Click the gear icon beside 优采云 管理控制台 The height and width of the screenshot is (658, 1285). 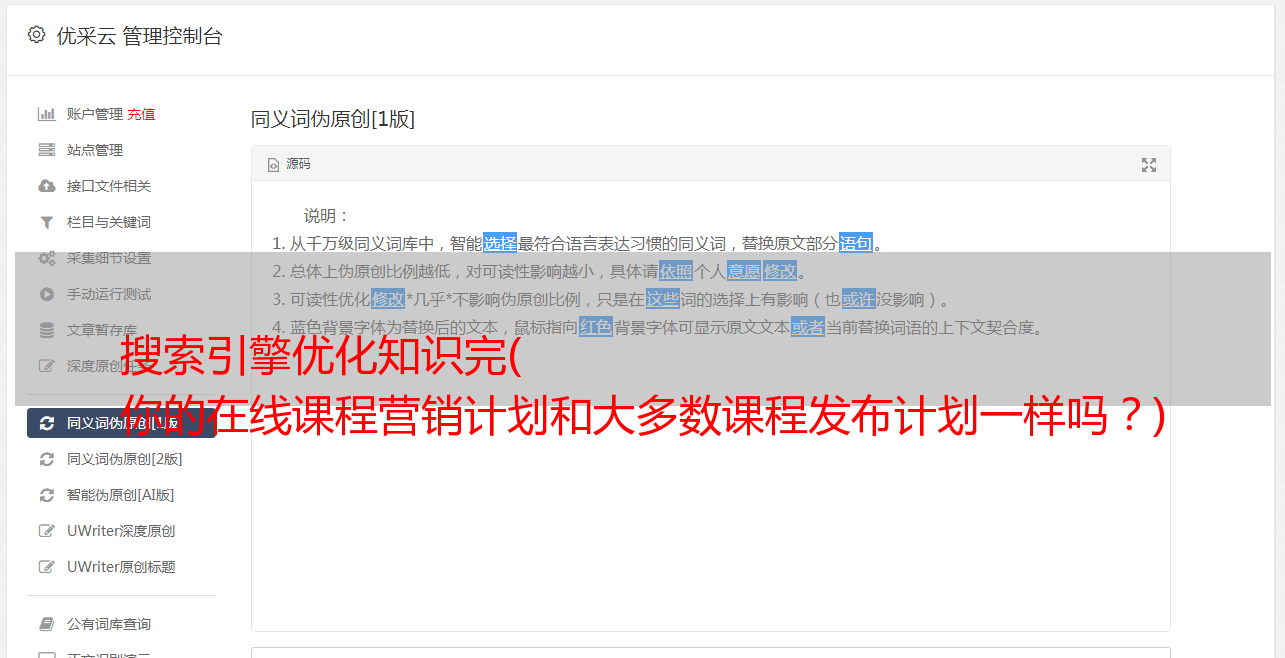click(37, 35)
